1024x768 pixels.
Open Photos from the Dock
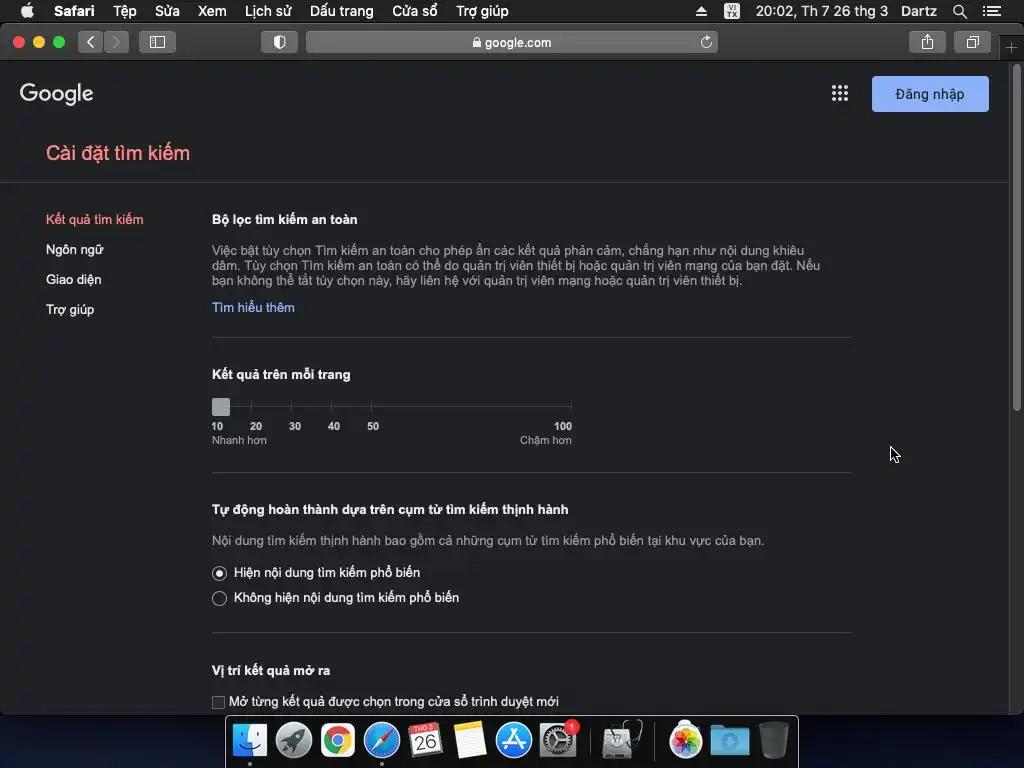[685, 740]
